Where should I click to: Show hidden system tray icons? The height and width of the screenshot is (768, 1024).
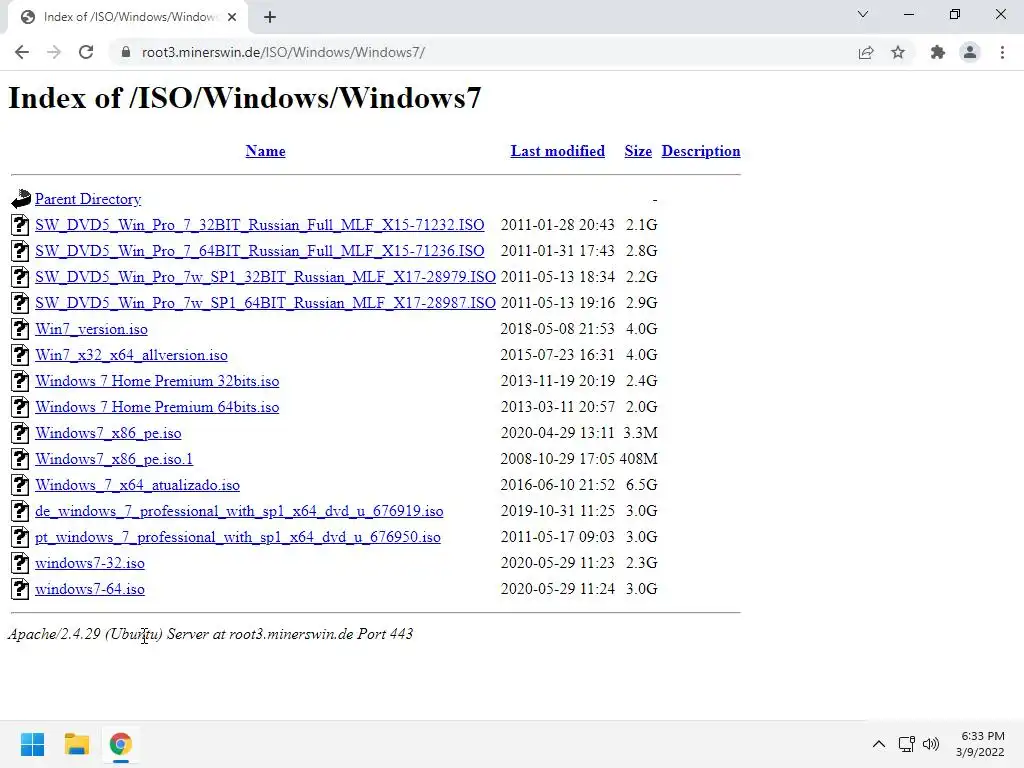[879, 744]
